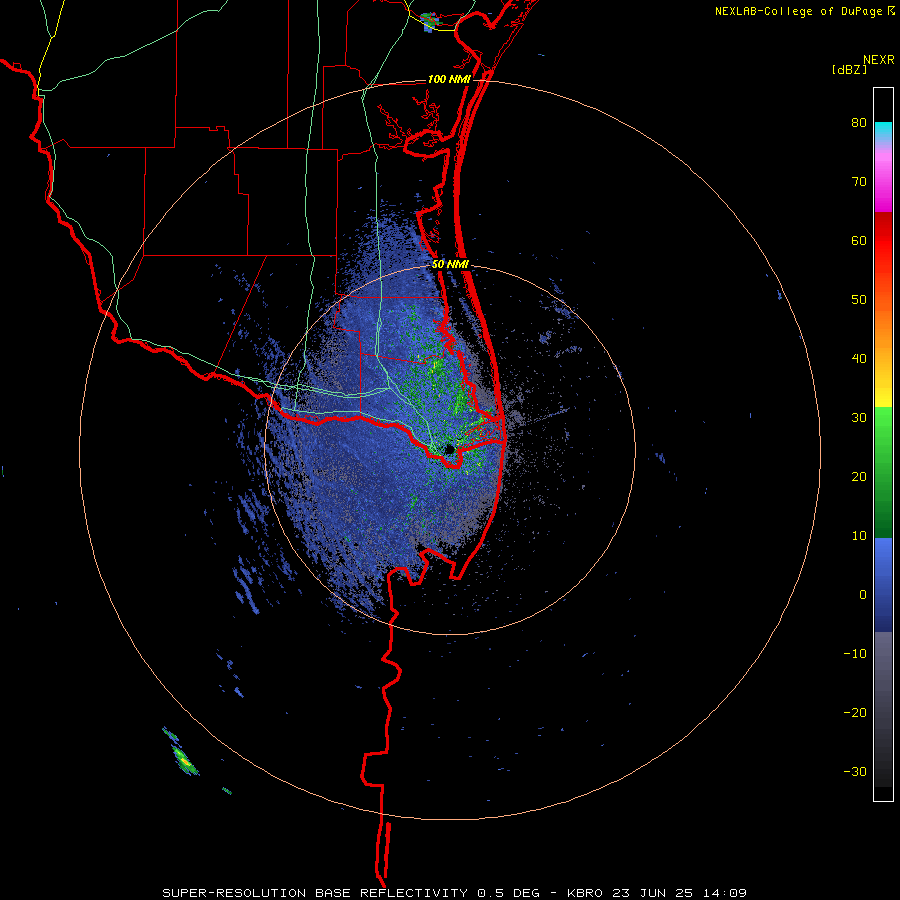This screenshot has height=900, width=900.
Task: Click the NEXR label above the color scale
Action: point(878,60)
